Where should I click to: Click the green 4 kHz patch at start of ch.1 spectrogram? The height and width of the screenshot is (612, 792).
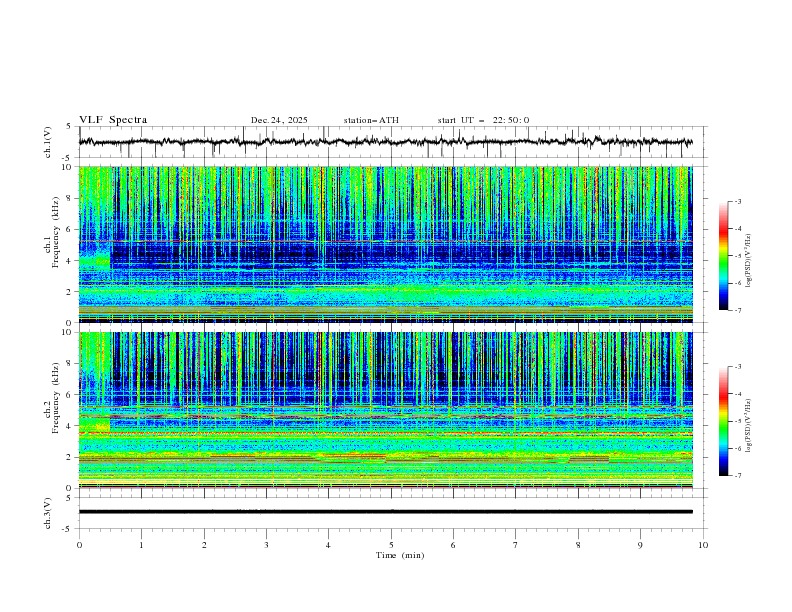[95, 262]
